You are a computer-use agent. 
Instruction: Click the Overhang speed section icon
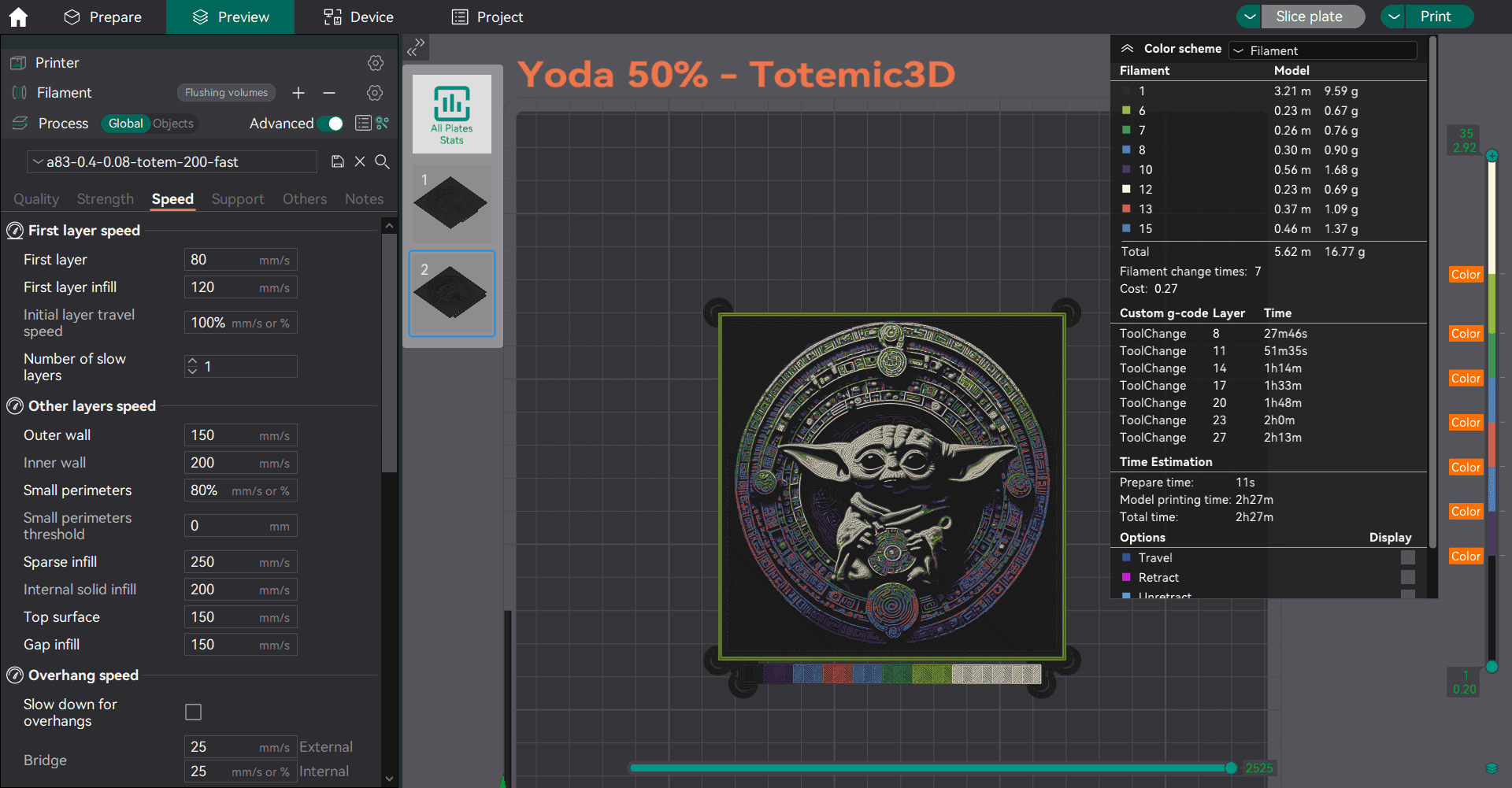pyautogui.click(x=15, y=675)
